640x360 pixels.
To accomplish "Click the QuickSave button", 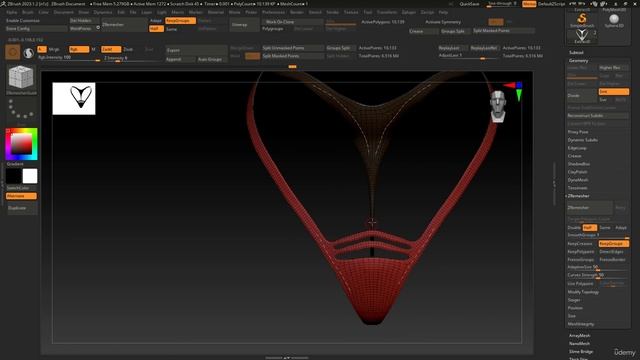I will tap(469, 4).
